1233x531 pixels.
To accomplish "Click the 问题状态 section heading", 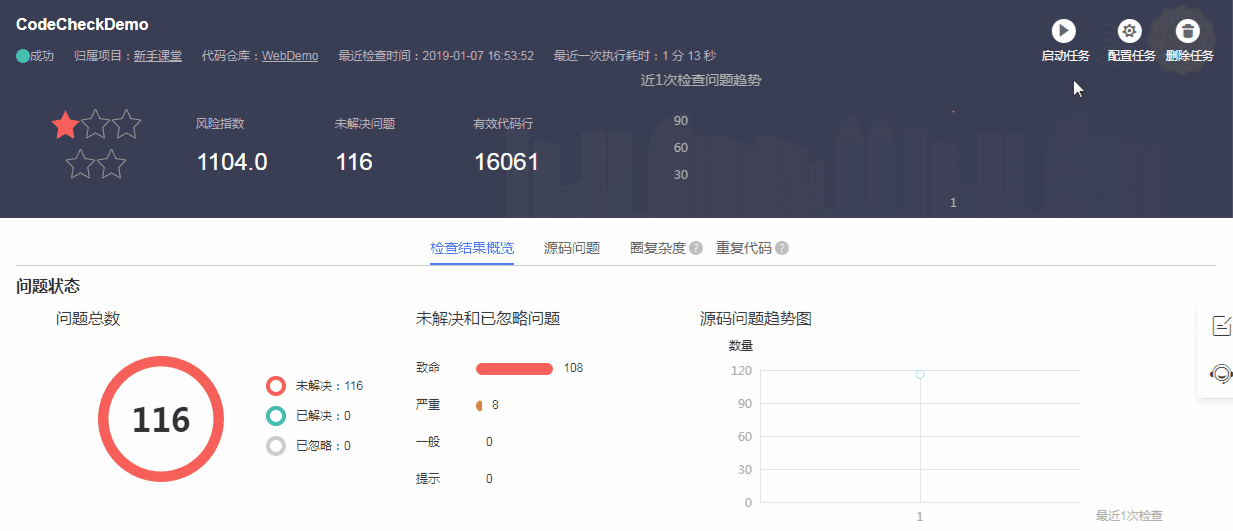I will coord(48,287).
